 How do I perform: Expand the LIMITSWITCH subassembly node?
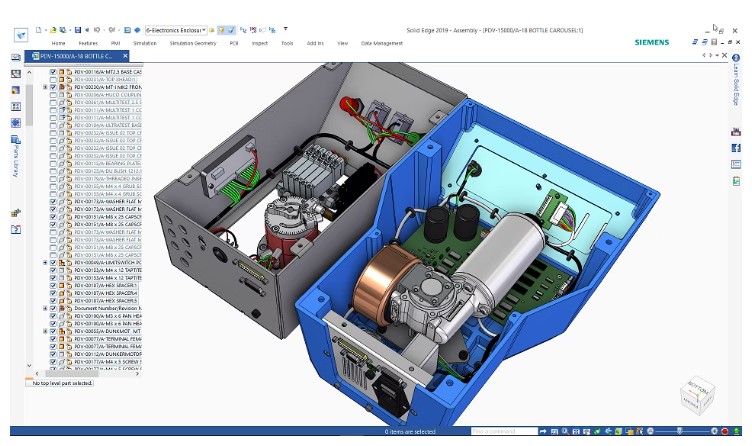pyautogui.click(x=46, y=263)
